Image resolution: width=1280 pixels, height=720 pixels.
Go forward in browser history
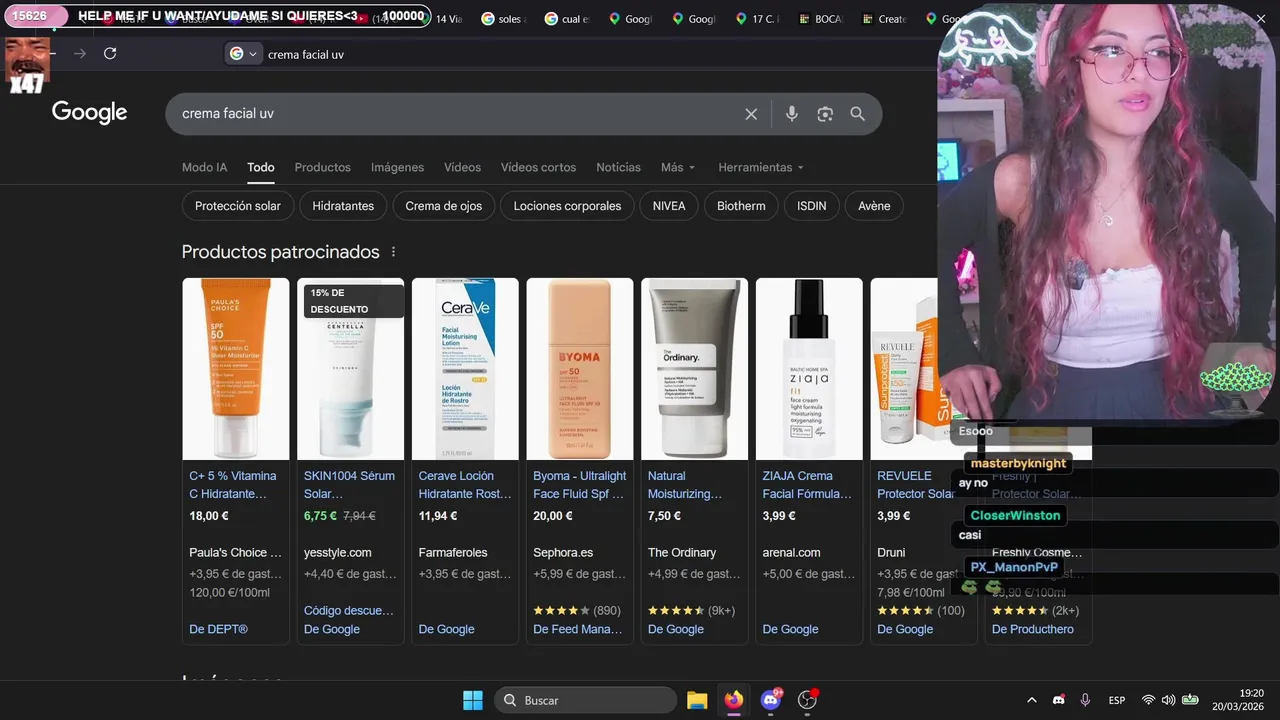click(x=80, y=54)
